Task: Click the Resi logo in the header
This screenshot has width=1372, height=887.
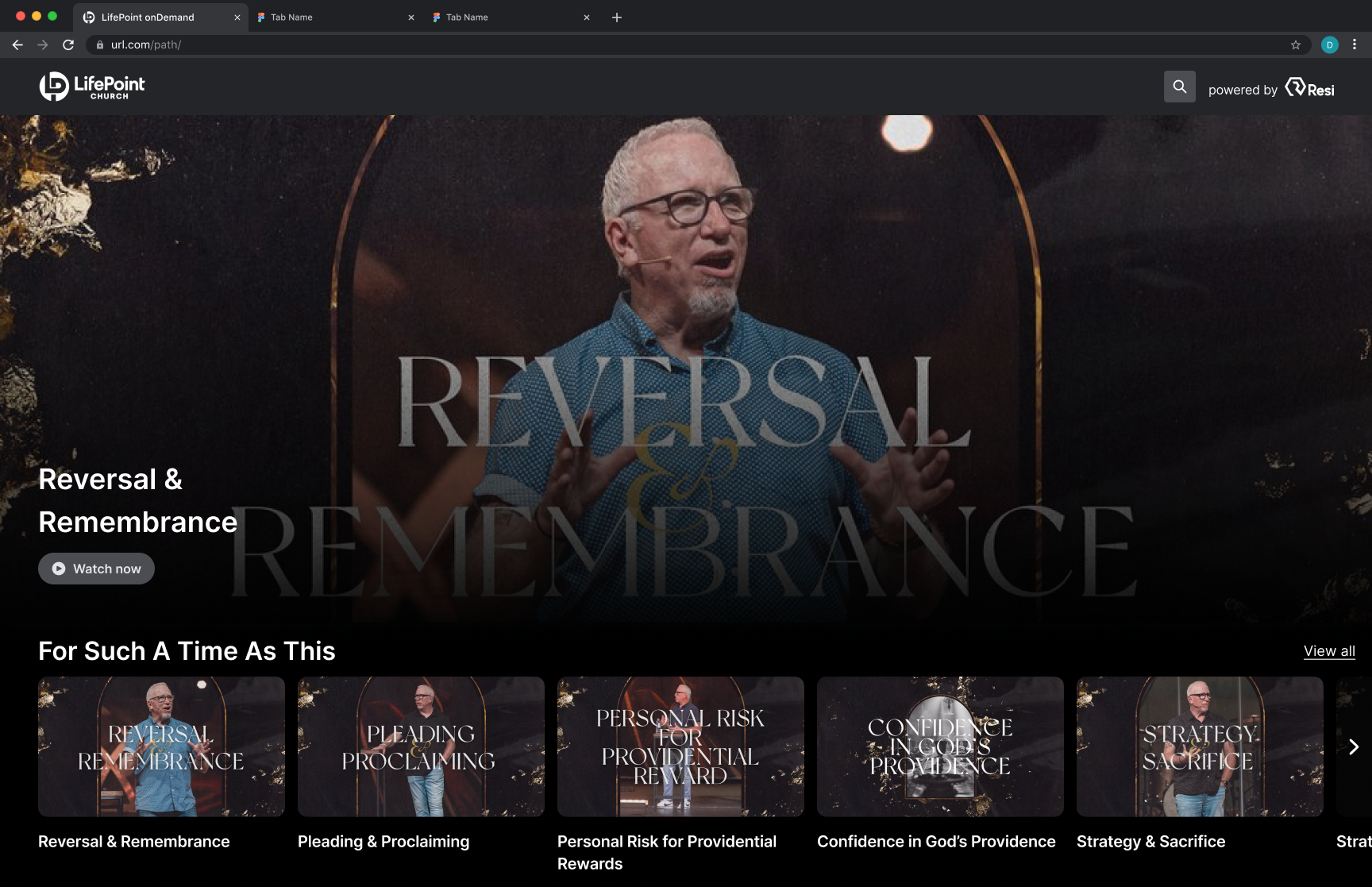Action: tap(1309, 89)
